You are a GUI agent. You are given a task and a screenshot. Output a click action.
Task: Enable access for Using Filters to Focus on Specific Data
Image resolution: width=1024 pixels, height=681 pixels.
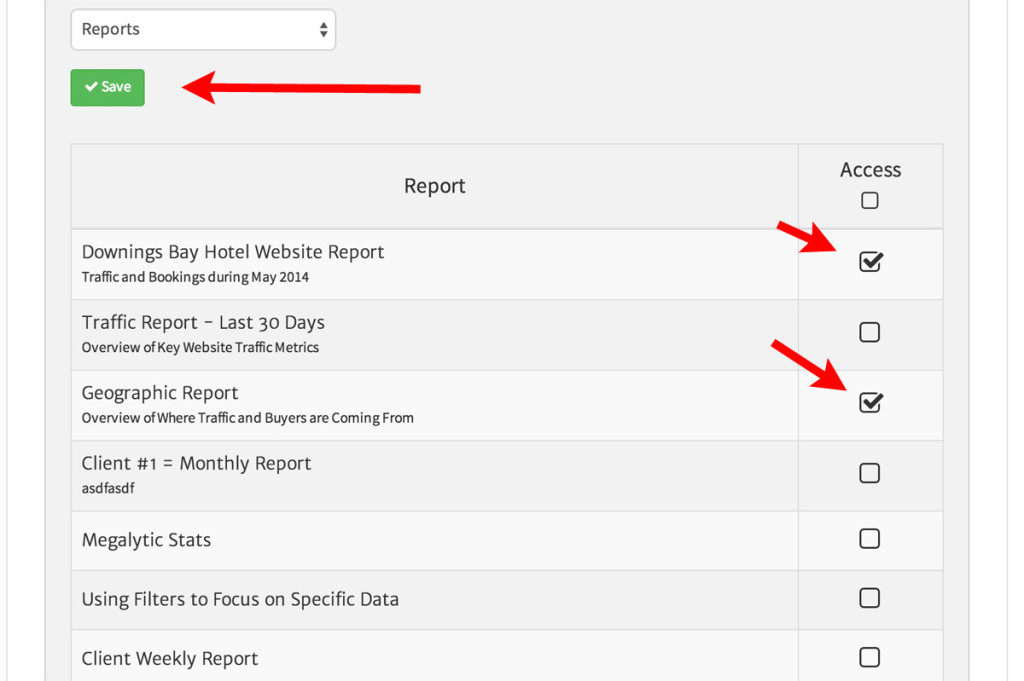click(869, 598)
